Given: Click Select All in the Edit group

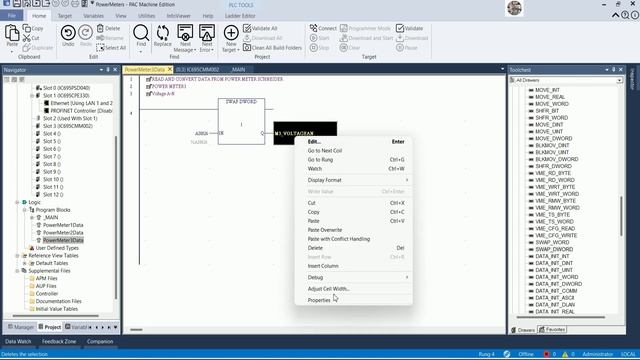Looking at the screenshot, I should click(111, 48).
